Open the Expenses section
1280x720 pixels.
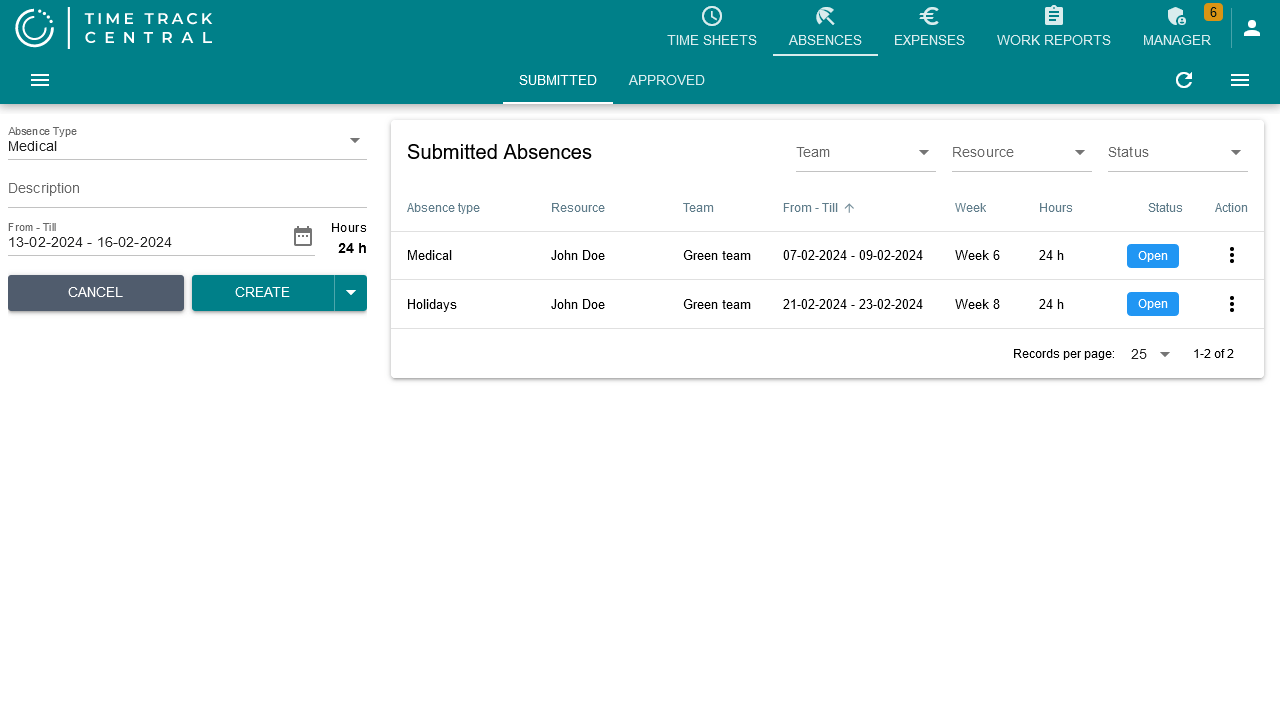pyautogui.click(x=929, y=28)
